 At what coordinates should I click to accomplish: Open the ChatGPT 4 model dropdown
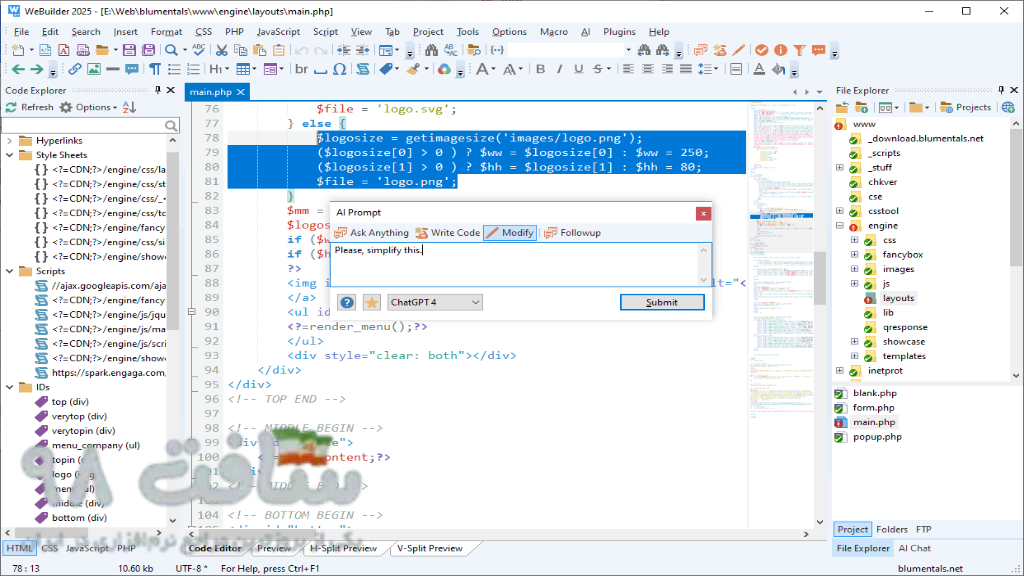click(435, 302)
